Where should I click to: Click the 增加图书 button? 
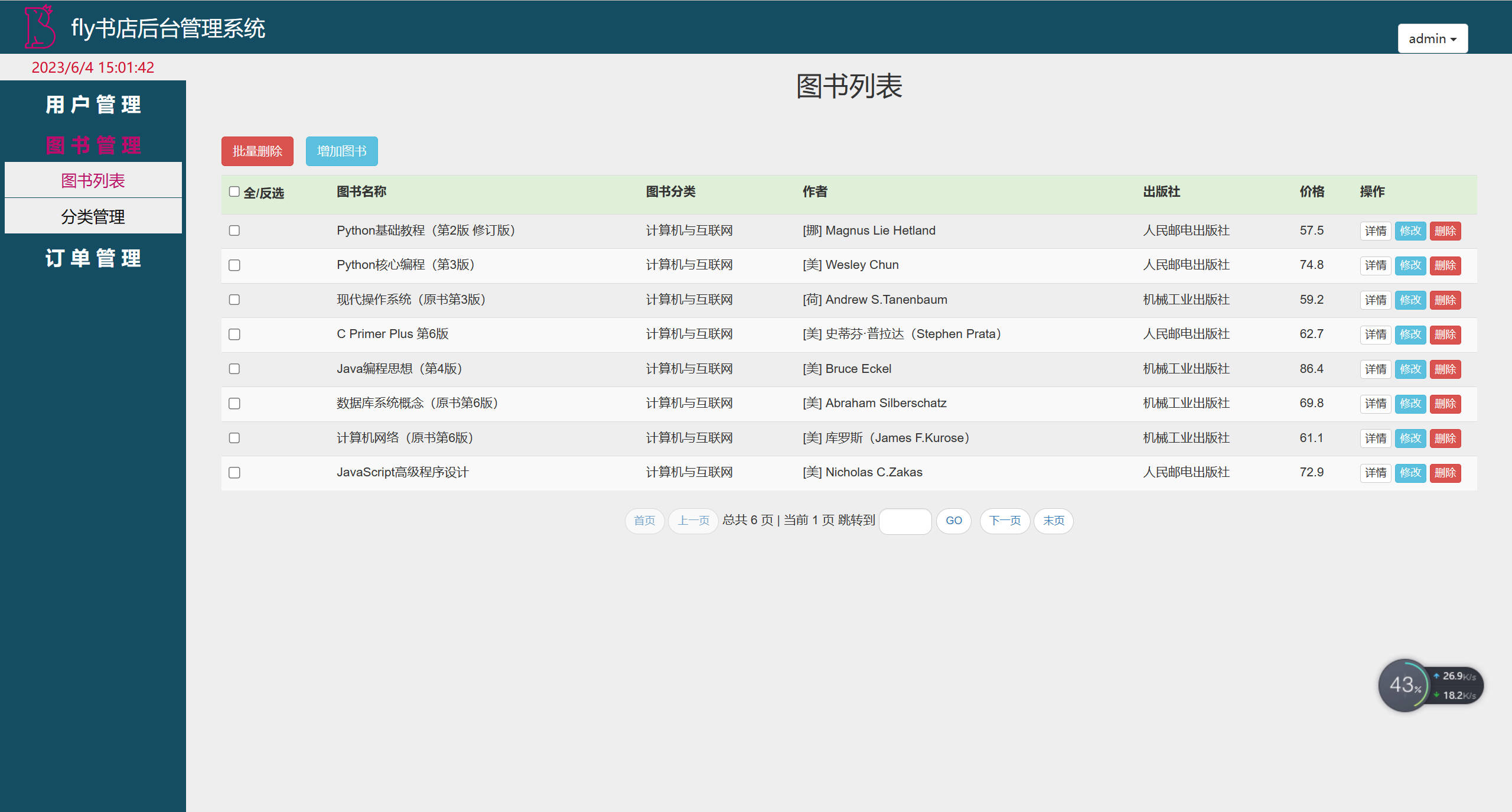(x=341, y=151)
